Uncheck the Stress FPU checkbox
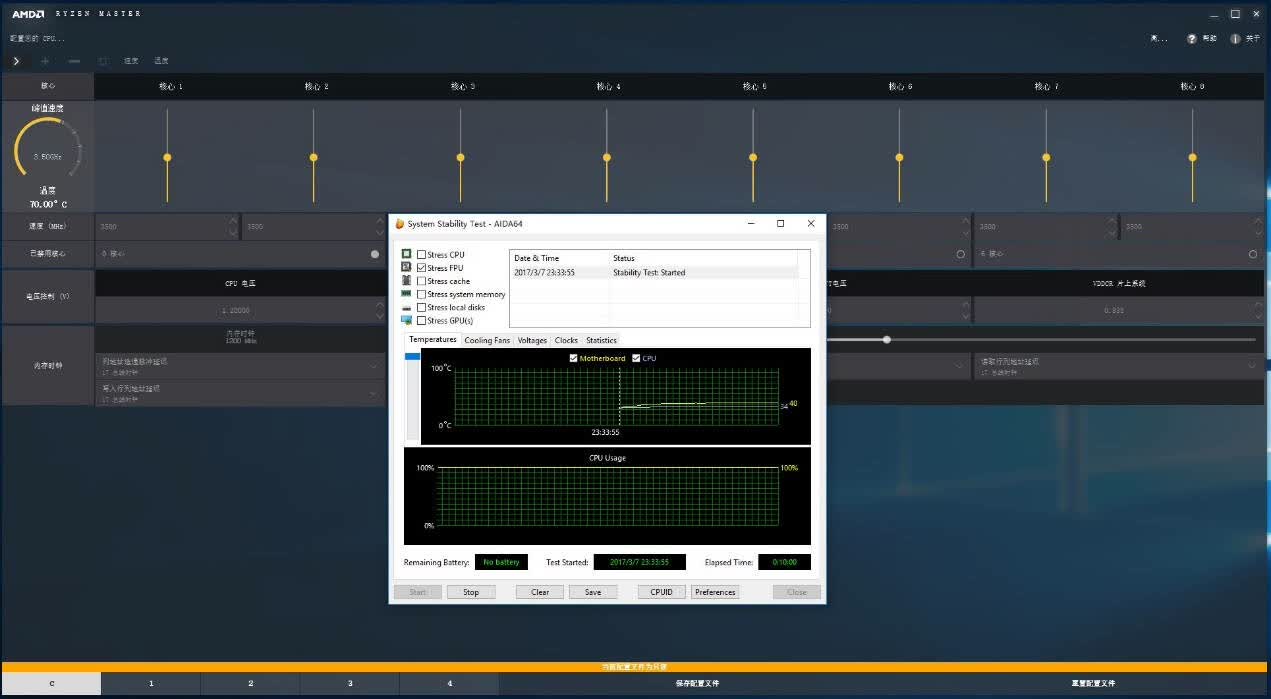 [421, 268]
